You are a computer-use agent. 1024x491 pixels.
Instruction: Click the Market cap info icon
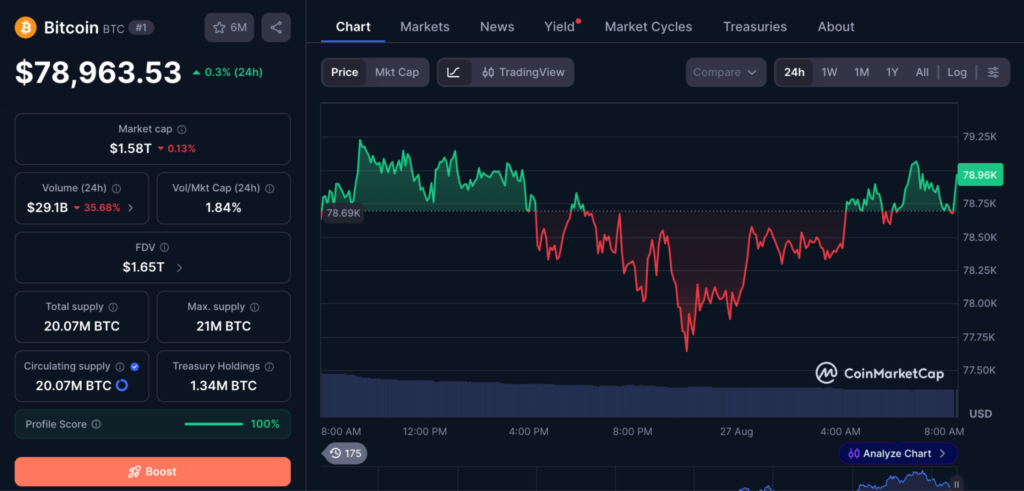click(x=182, y=130)
